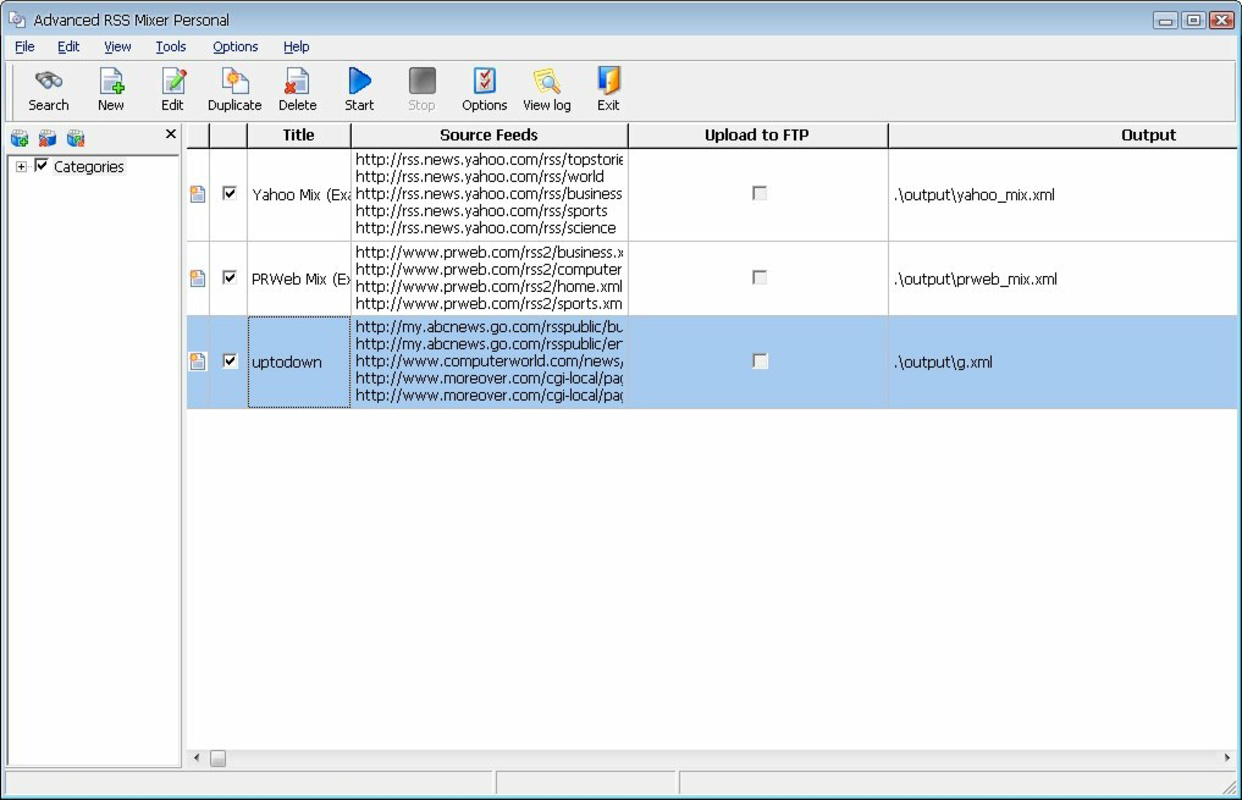Click the prweb.com/rss2/home.xml feed line
Screen dimensions: 1242x800
pos(489,286)
